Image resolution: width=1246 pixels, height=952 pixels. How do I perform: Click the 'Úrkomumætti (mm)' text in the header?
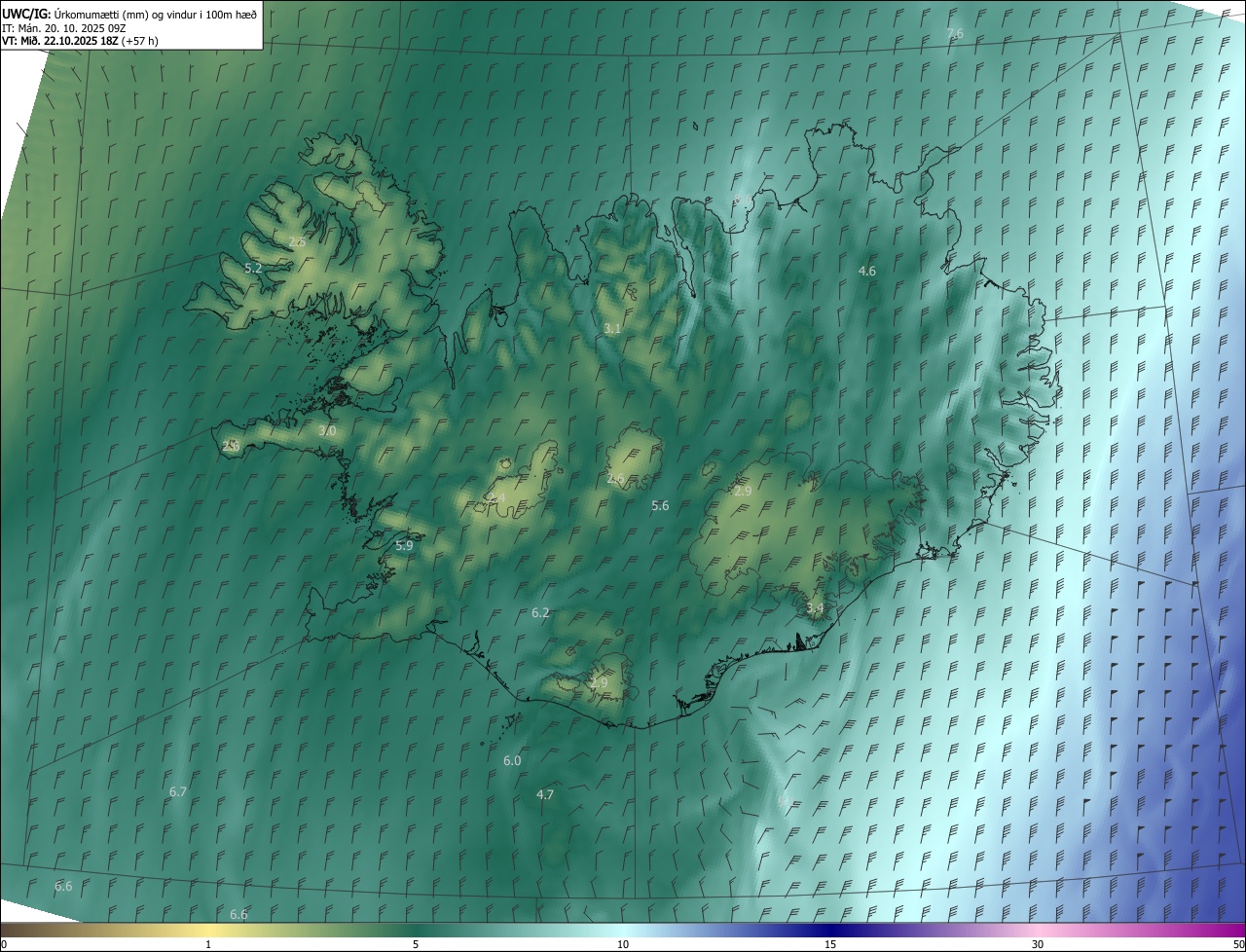[99, 14]
